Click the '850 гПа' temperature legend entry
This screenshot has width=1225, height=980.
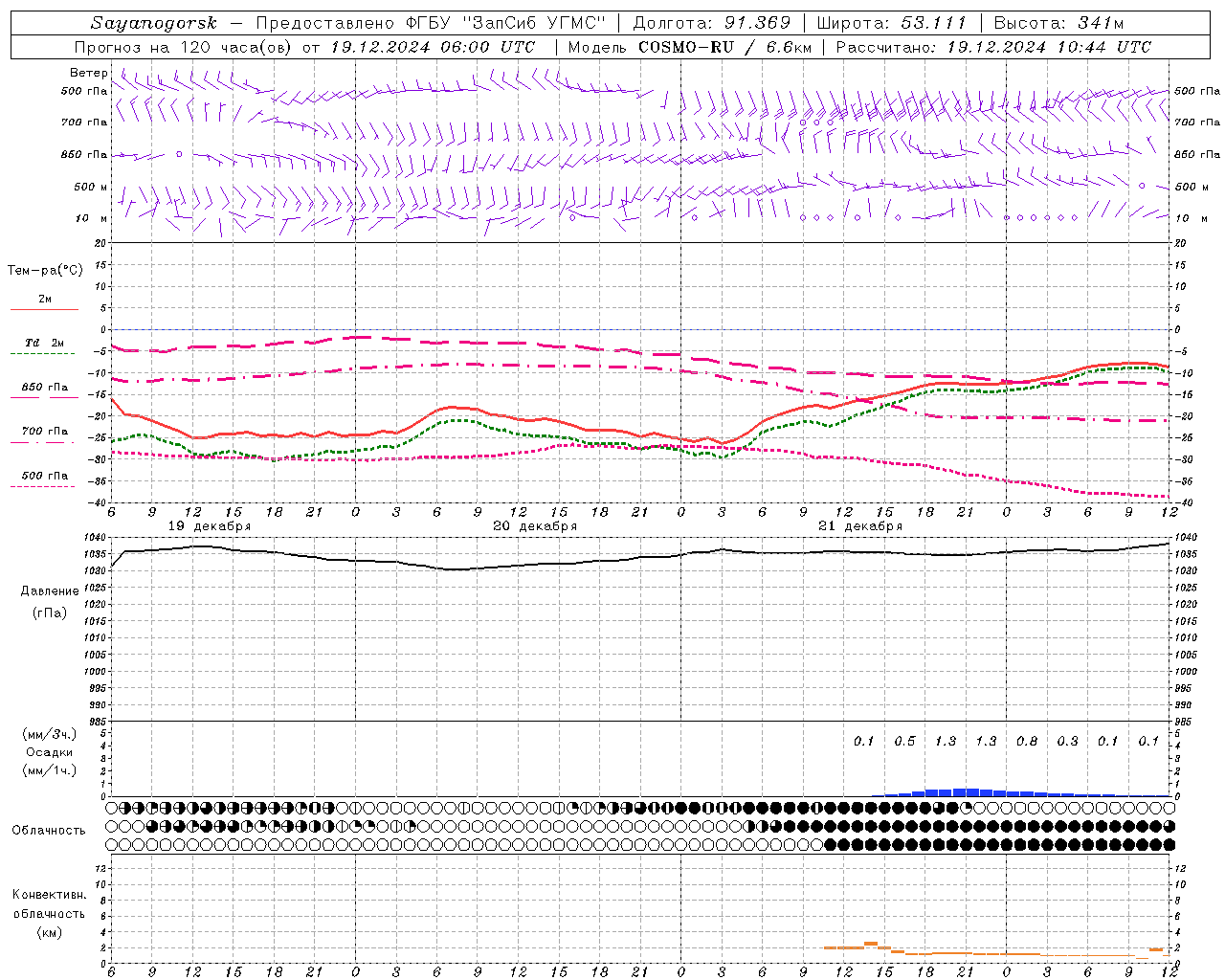click(x=45, y=388)
